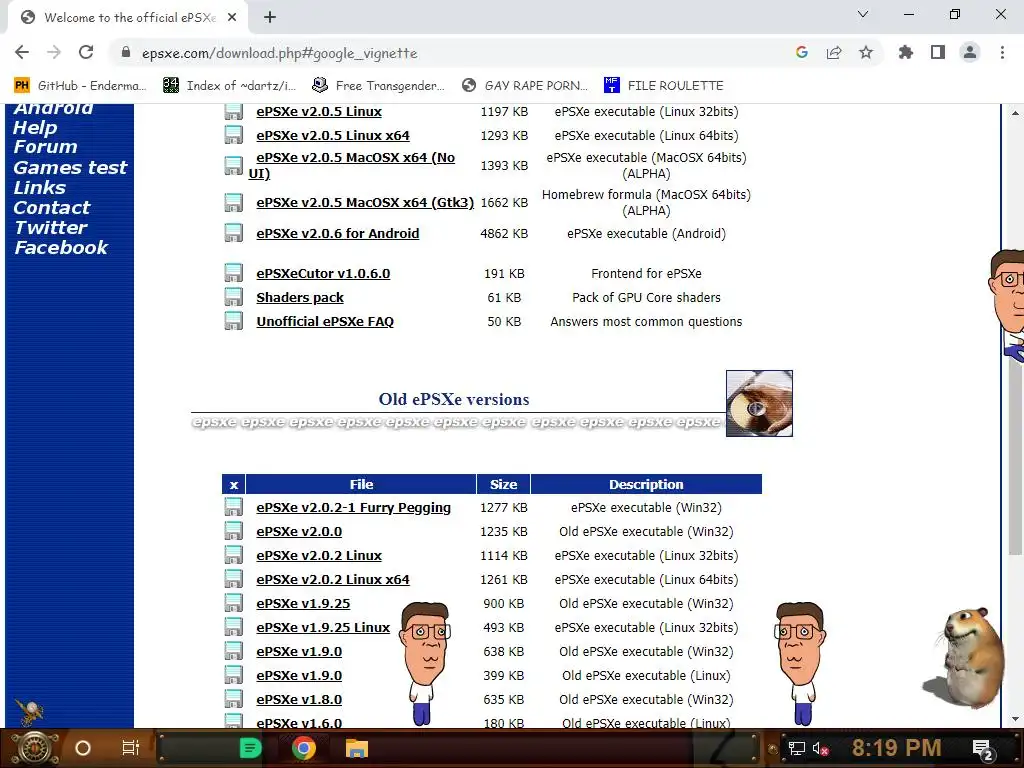This screenshot has width=1024, height=768.
Task: Click the Contact sidebar link
Action: pos(52,208)
